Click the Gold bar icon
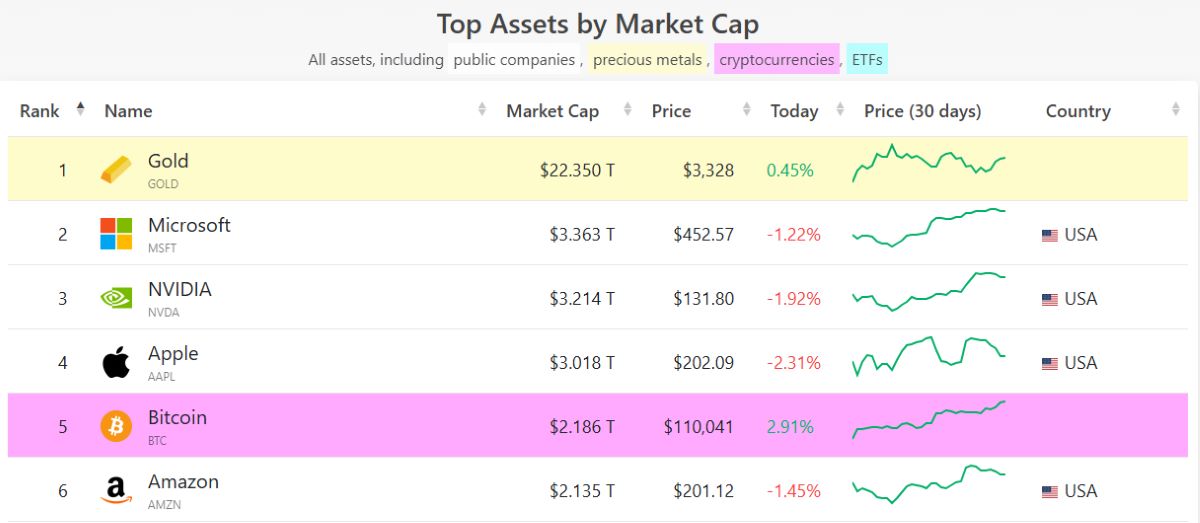This screenshot has width=1200, height=523. tap(116, 170)
